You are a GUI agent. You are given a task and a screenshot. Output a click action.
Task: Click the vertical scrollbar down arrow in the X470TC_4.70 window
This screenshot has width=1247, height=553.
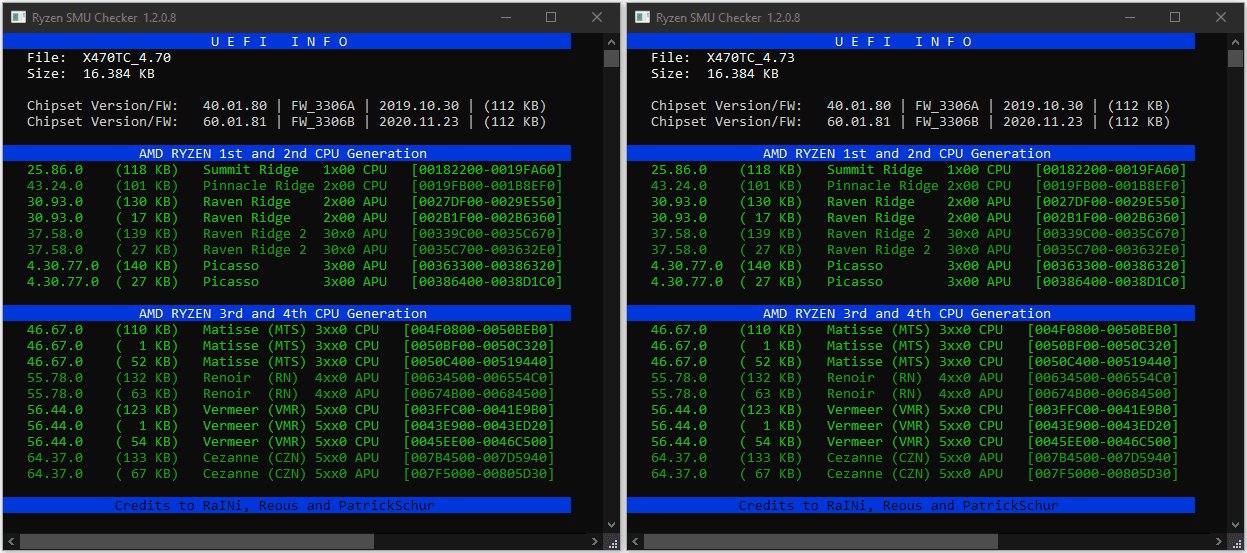point(611,524)
